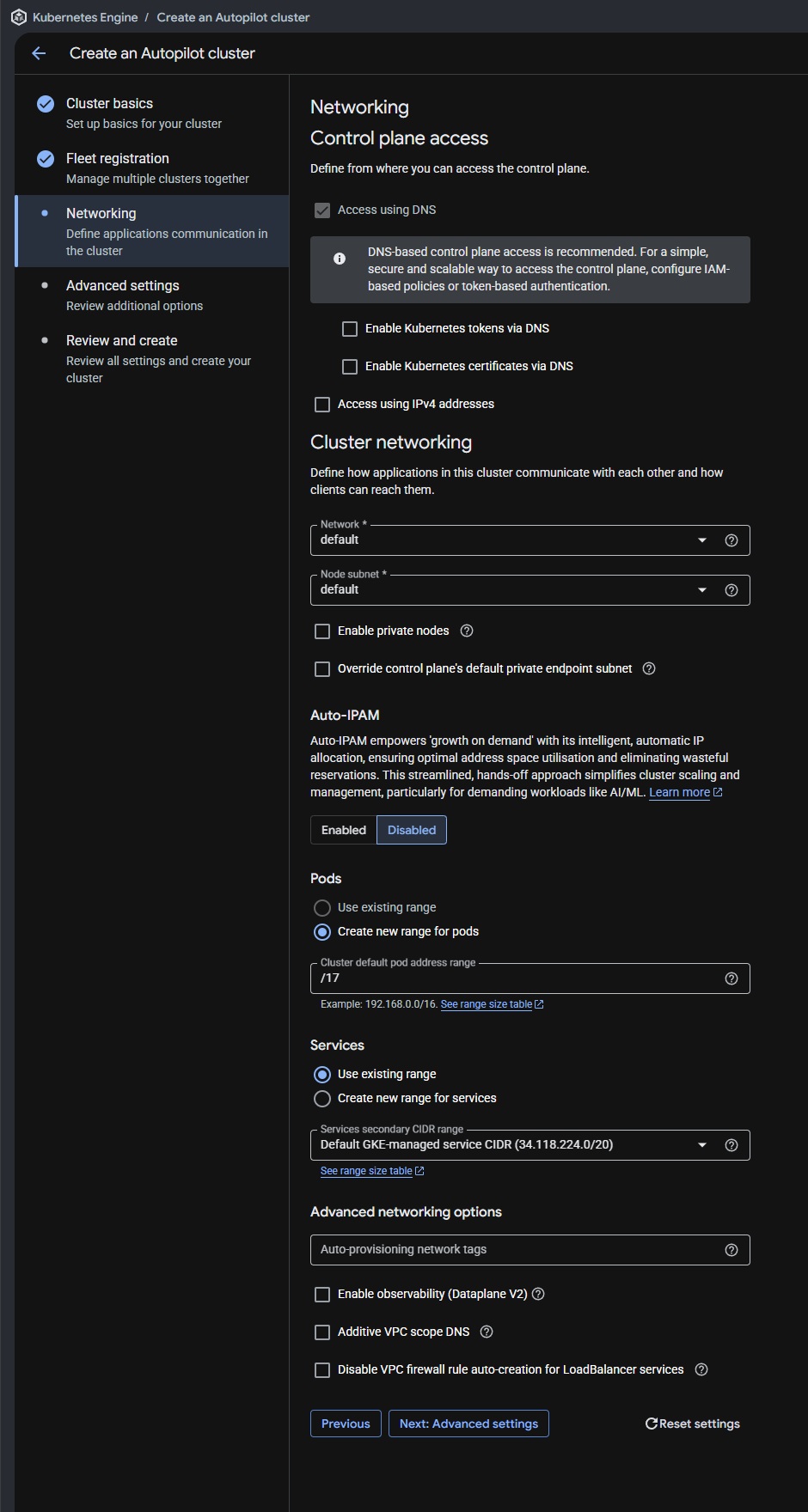Open the Fleet registration step
This screenshot has height=1512, width=808.
click(151, 168)
